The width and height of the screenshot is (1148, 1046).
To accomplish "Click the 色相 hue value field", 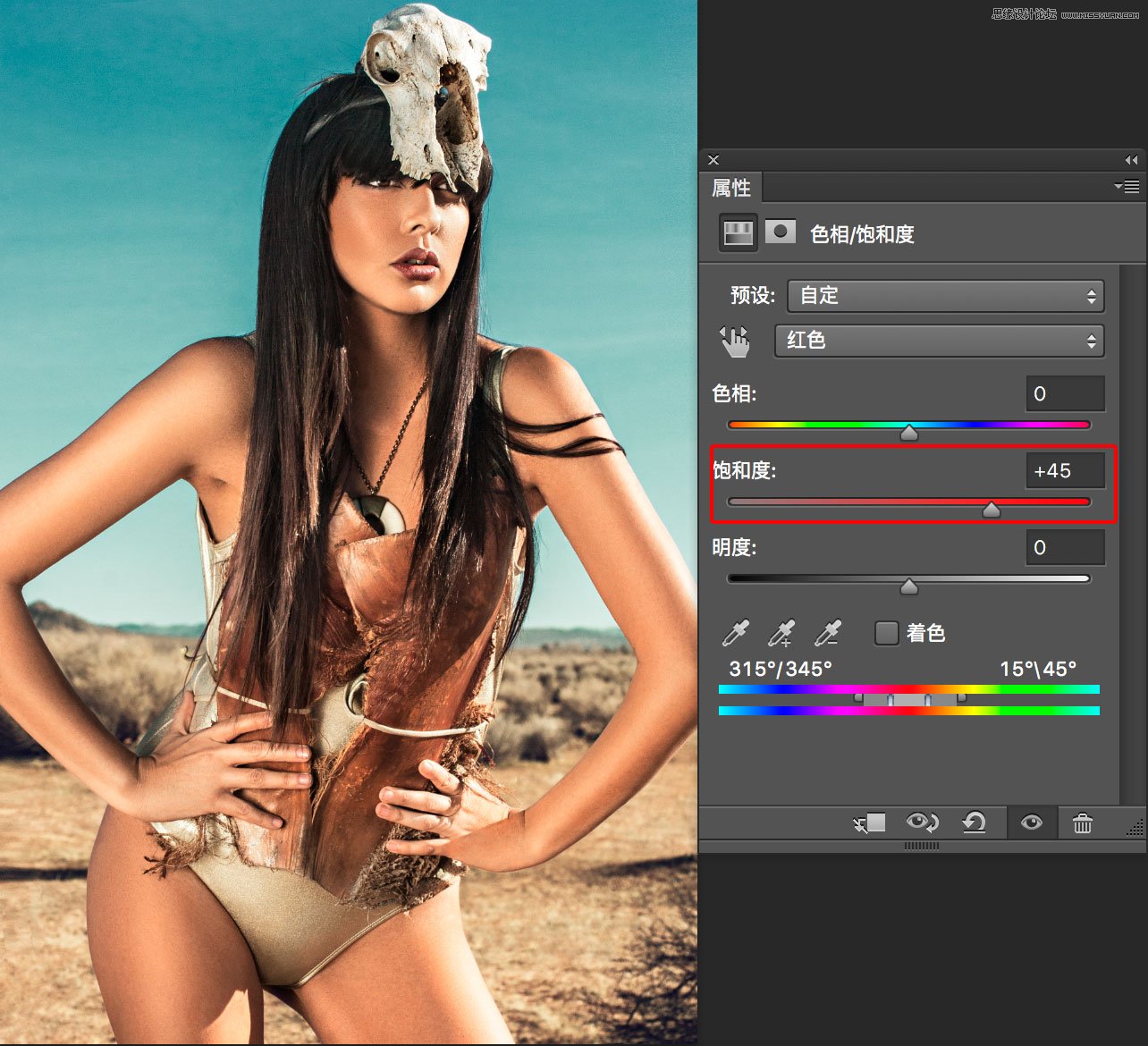I will [x=1064, y=393].
